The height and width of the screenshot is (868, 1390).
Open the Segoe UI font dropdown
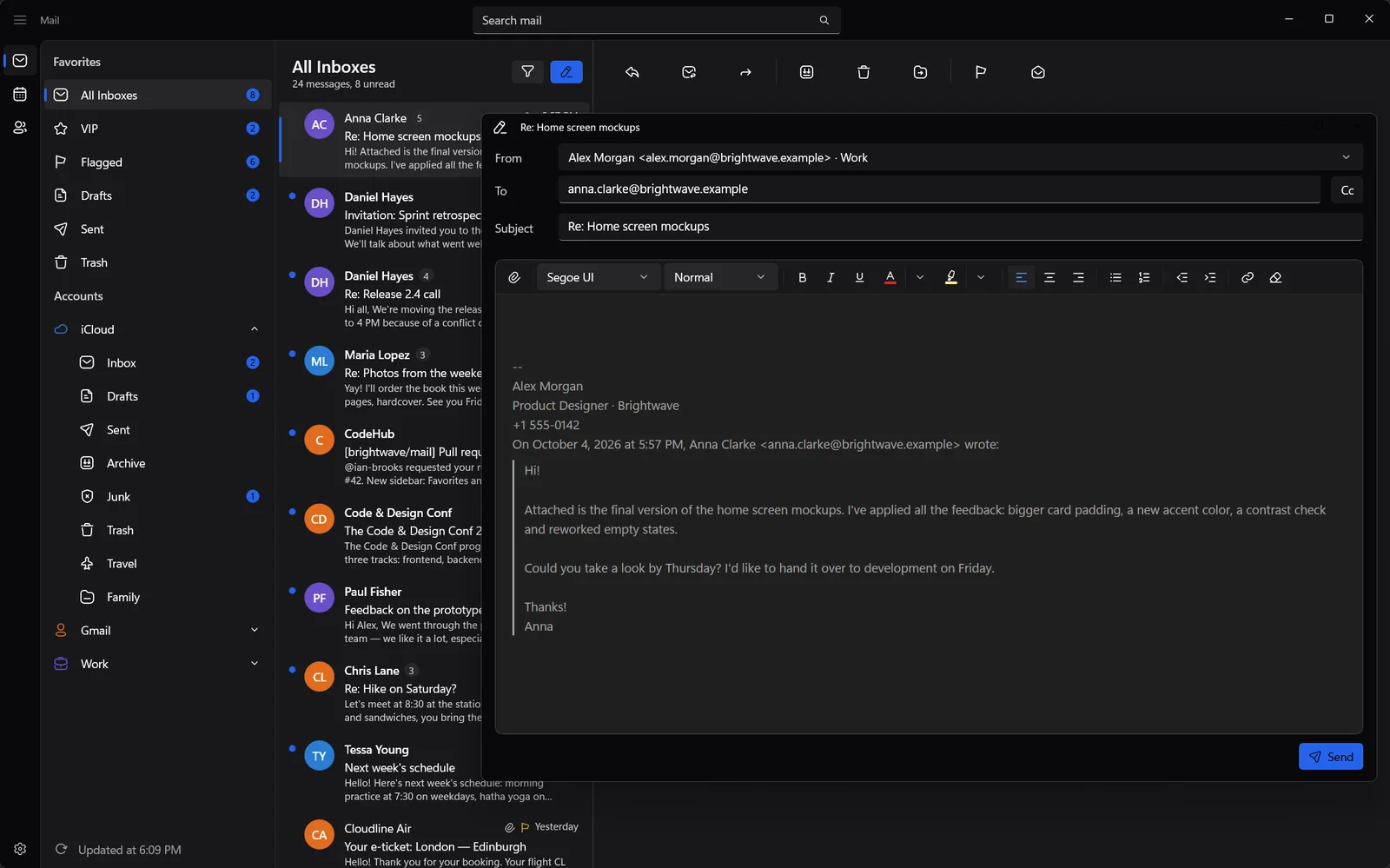click(599, 277)
